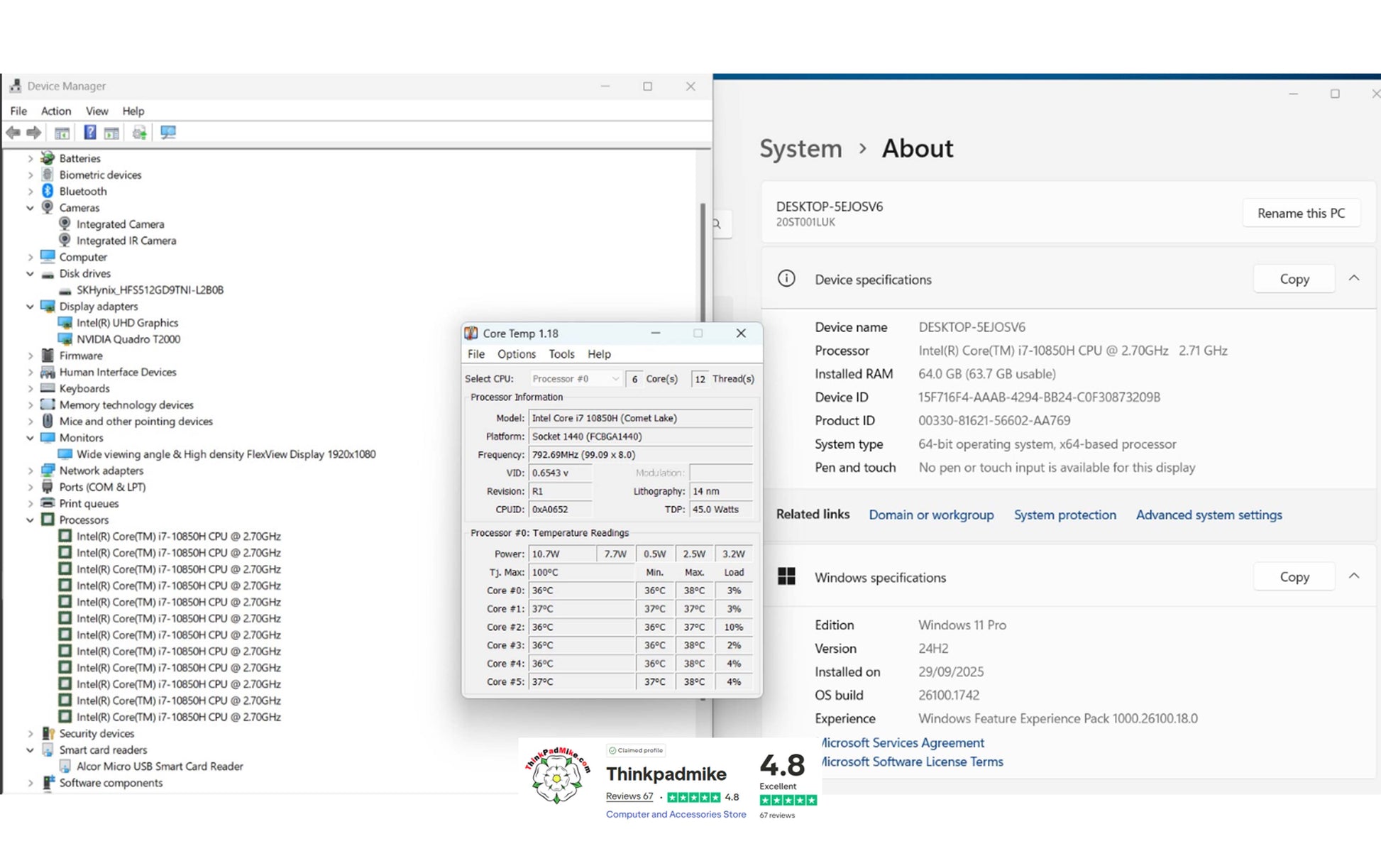
Task: Click the Windows logo beside Windows specifications
Action: 786,576
